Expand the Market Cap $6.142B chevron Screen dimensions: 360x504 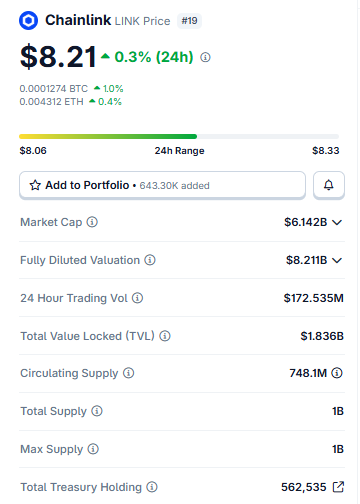337,222
